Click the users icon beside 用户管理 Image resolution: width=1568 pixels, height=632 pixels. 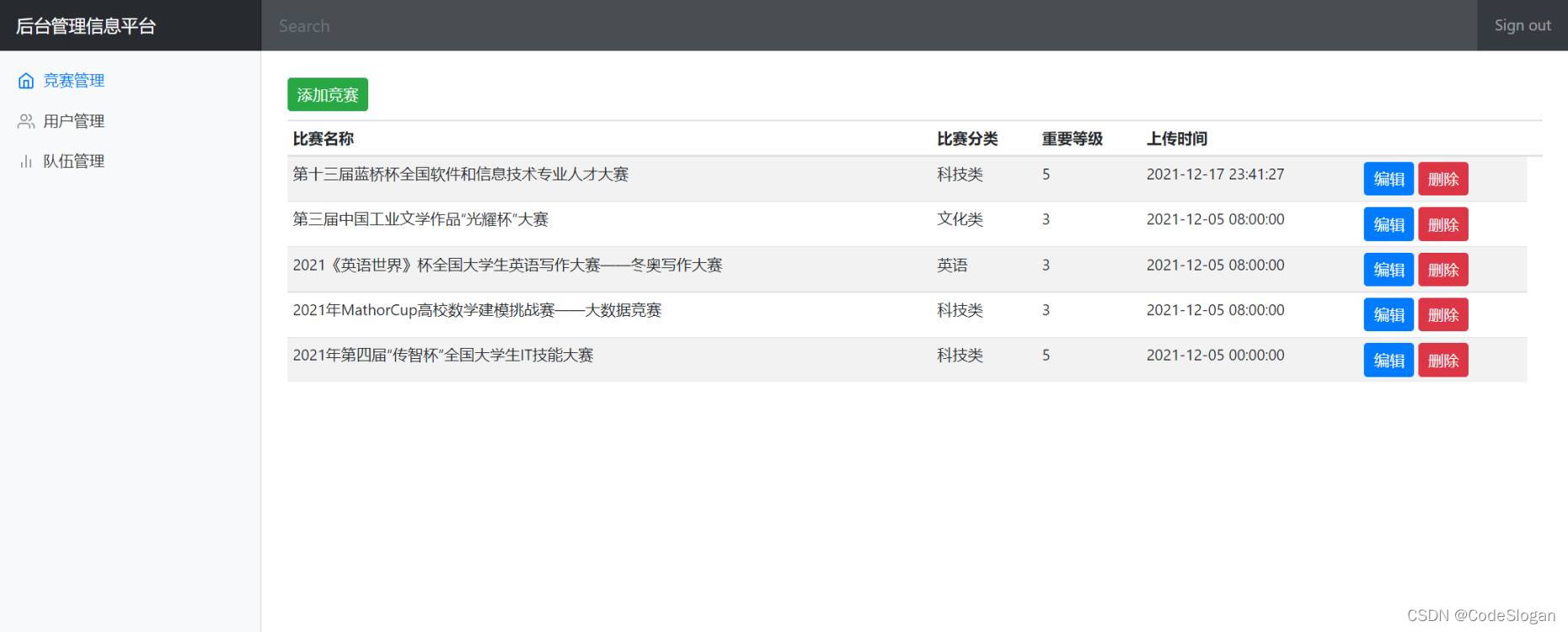point(26,121)
